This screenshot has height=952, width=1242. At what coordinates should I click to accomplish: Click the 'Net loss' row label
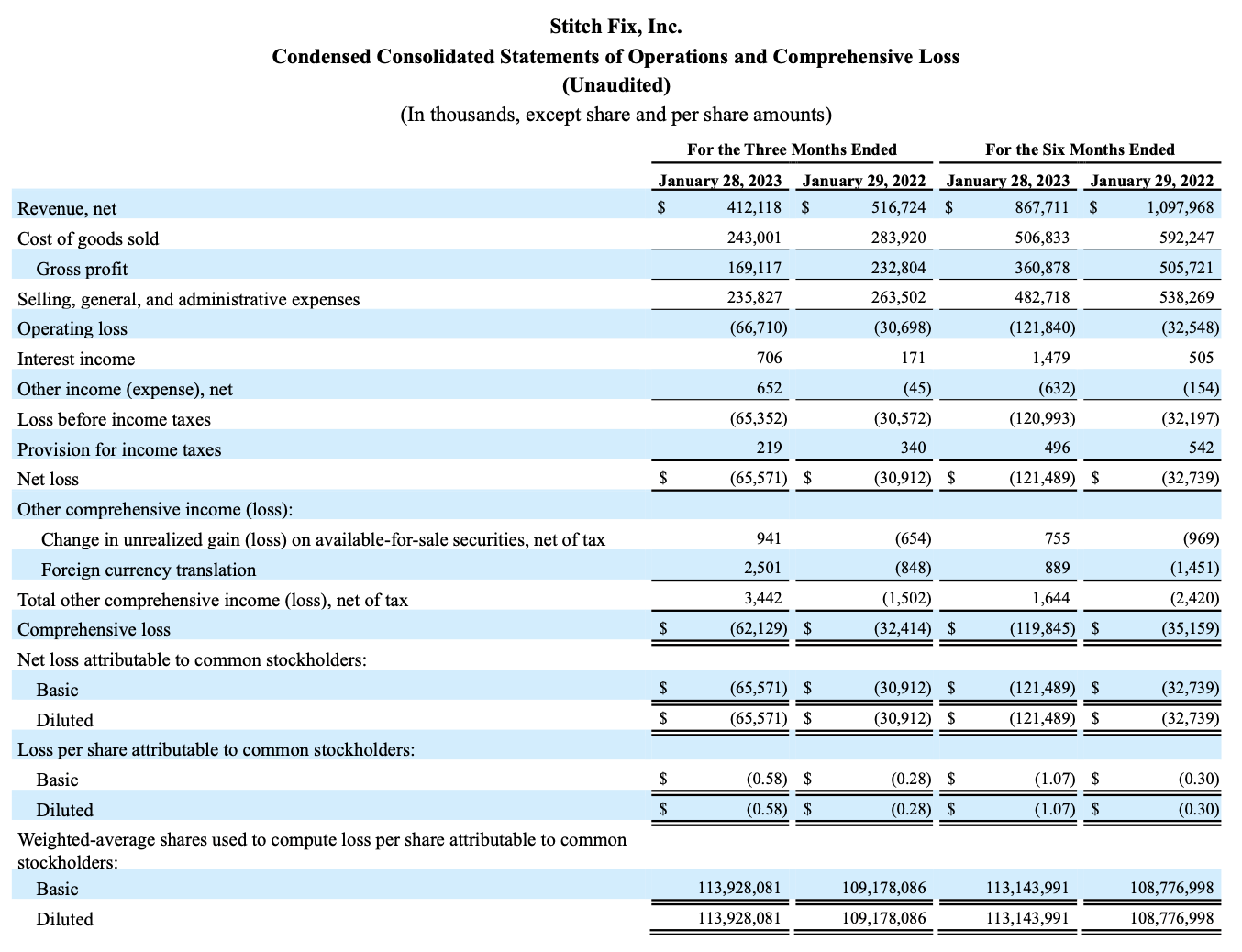point(48,479)
